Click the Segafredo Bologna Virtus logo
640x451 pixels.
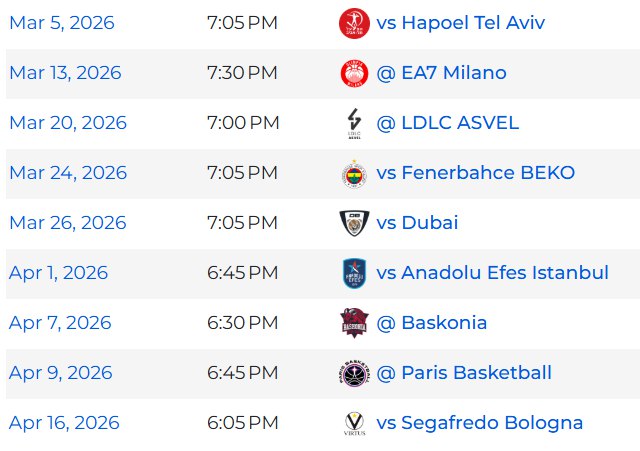click(355, 423)
